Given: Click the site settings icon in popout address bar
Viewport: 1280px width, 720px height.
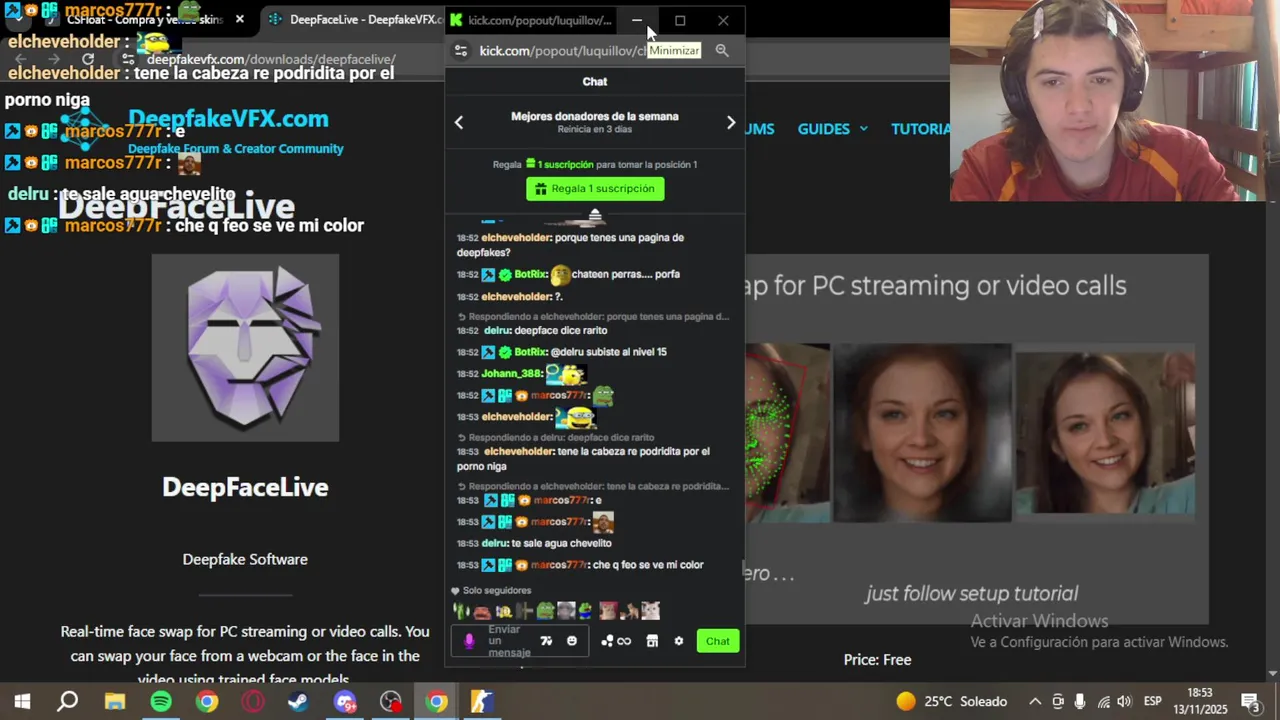Looking at the screenshot, I should point(461,50).
